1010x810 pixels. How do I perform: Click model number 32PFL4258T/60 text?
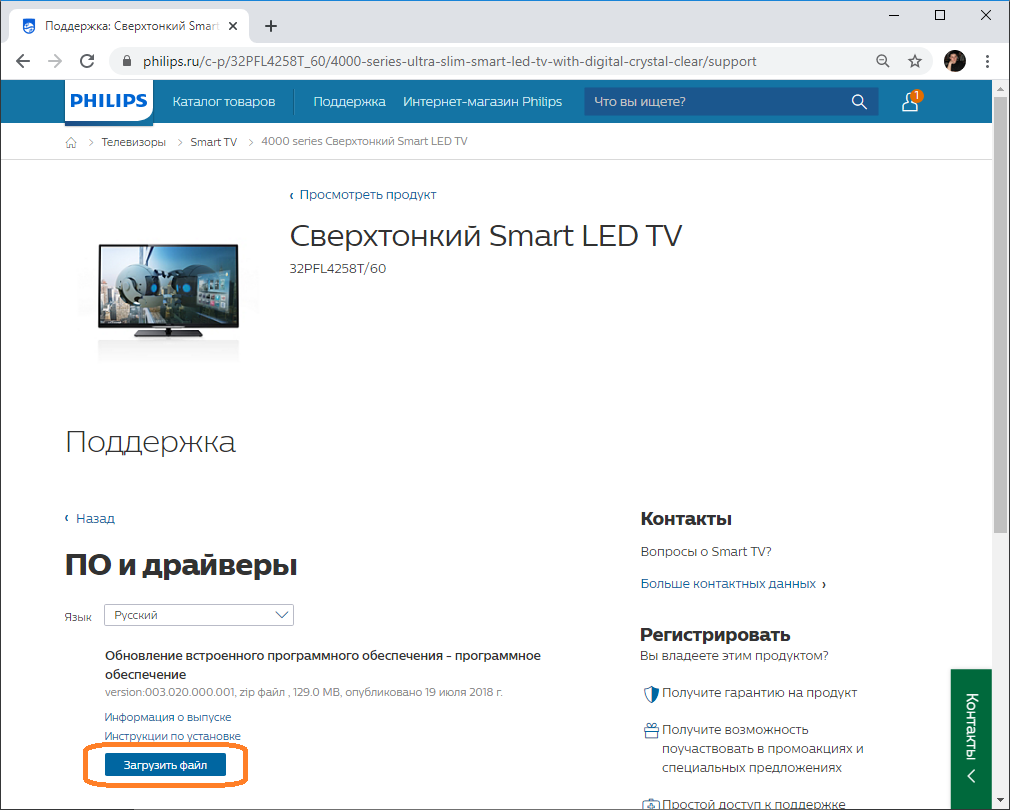(x=338, y=268)
